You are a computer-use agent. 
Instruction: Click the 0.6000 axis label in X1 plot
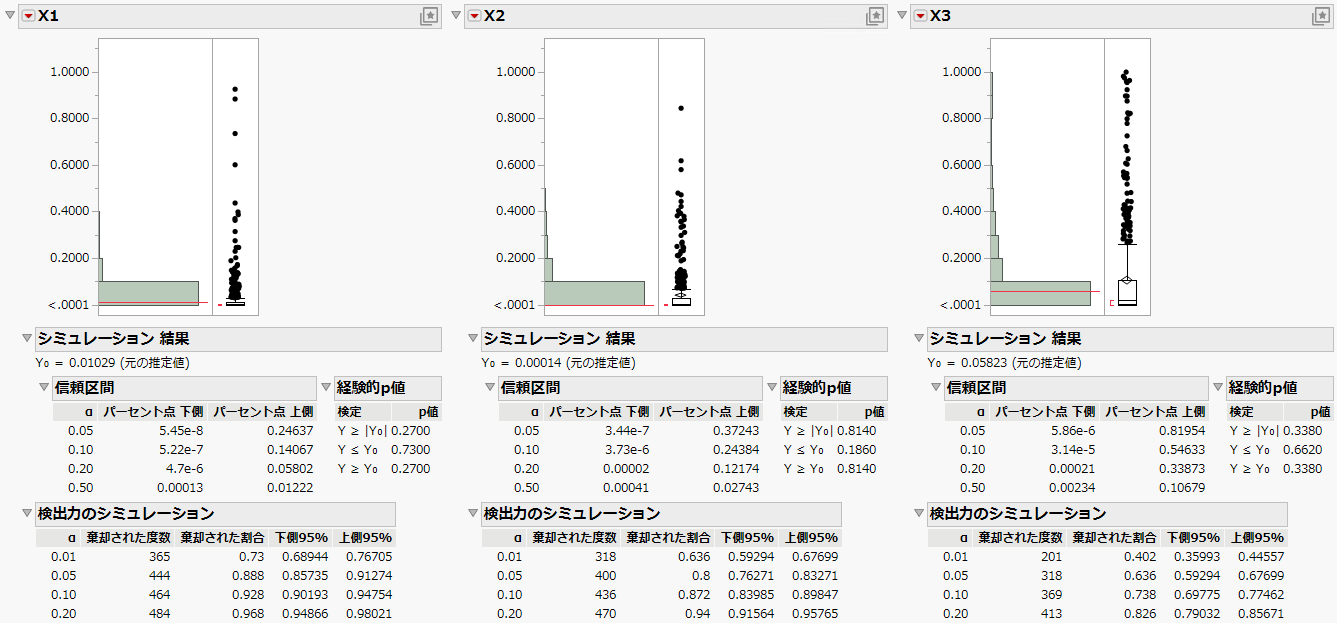click(x=69, y=165)
